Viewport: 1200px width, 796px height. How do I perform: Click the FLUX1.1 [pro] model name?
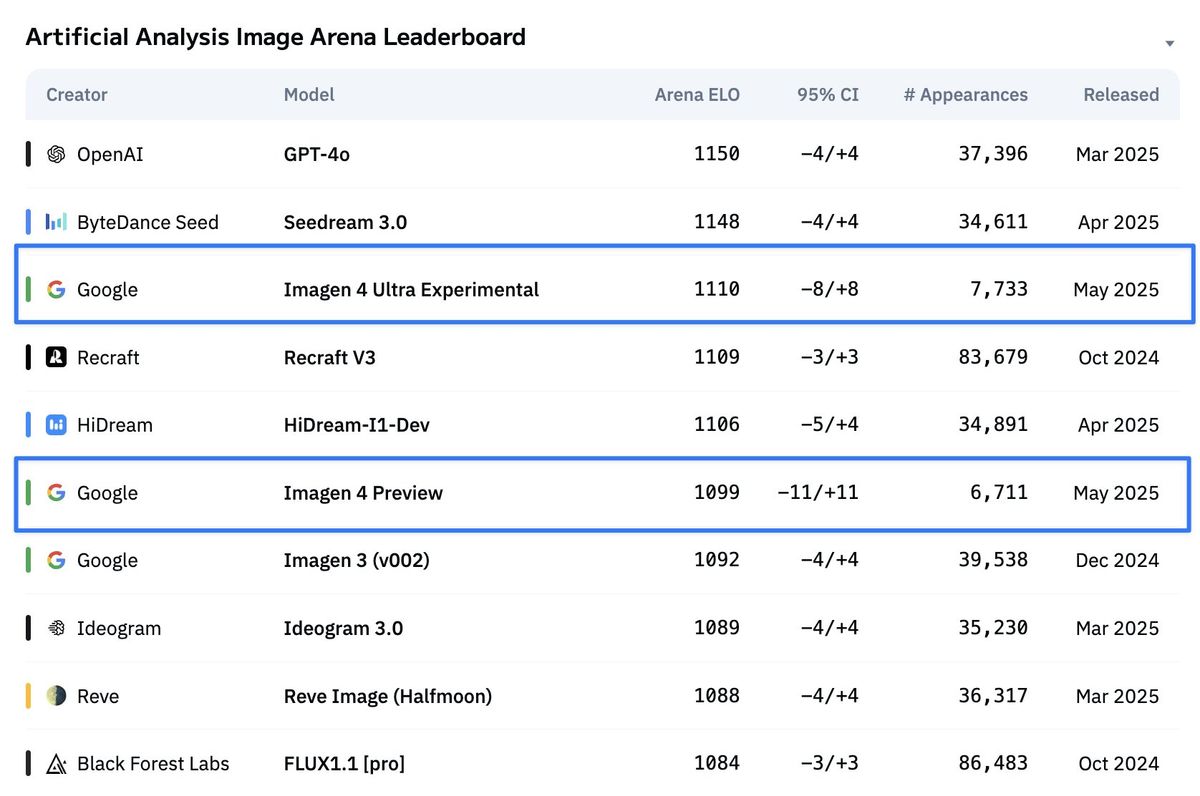tap(344, 763)
